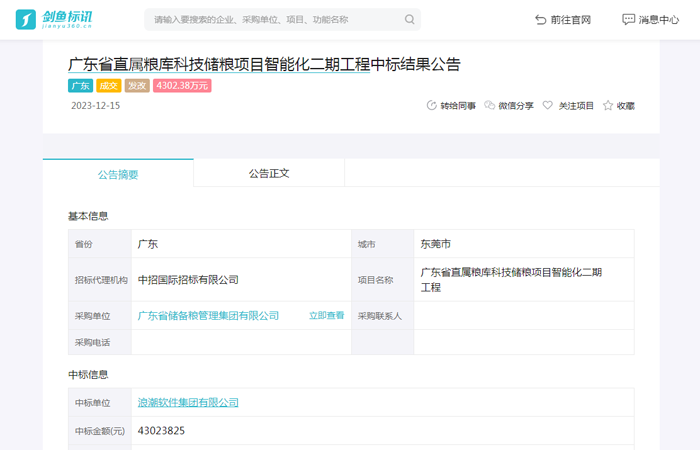Click the 成交 status tag
700x450 pixels.
click(108, 86)
